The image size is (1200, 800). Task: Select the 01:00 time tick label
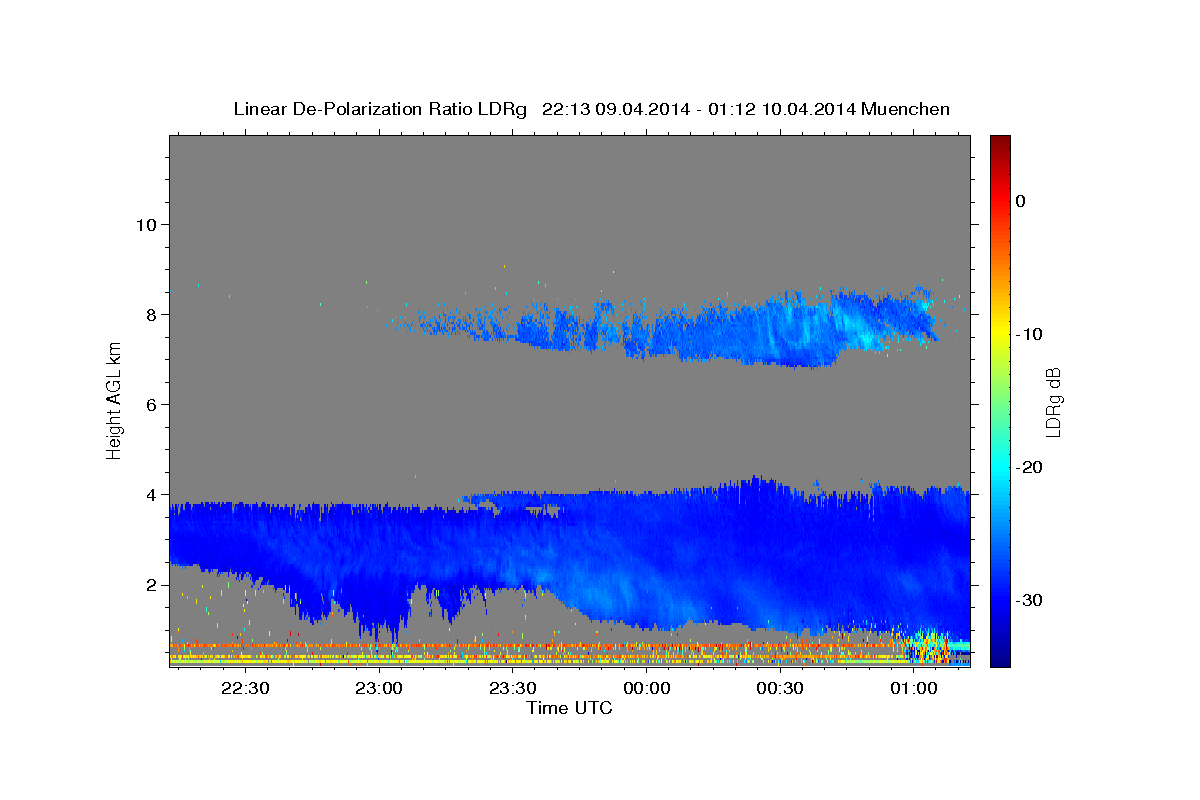pyautogui.click(x=914, y=688)
